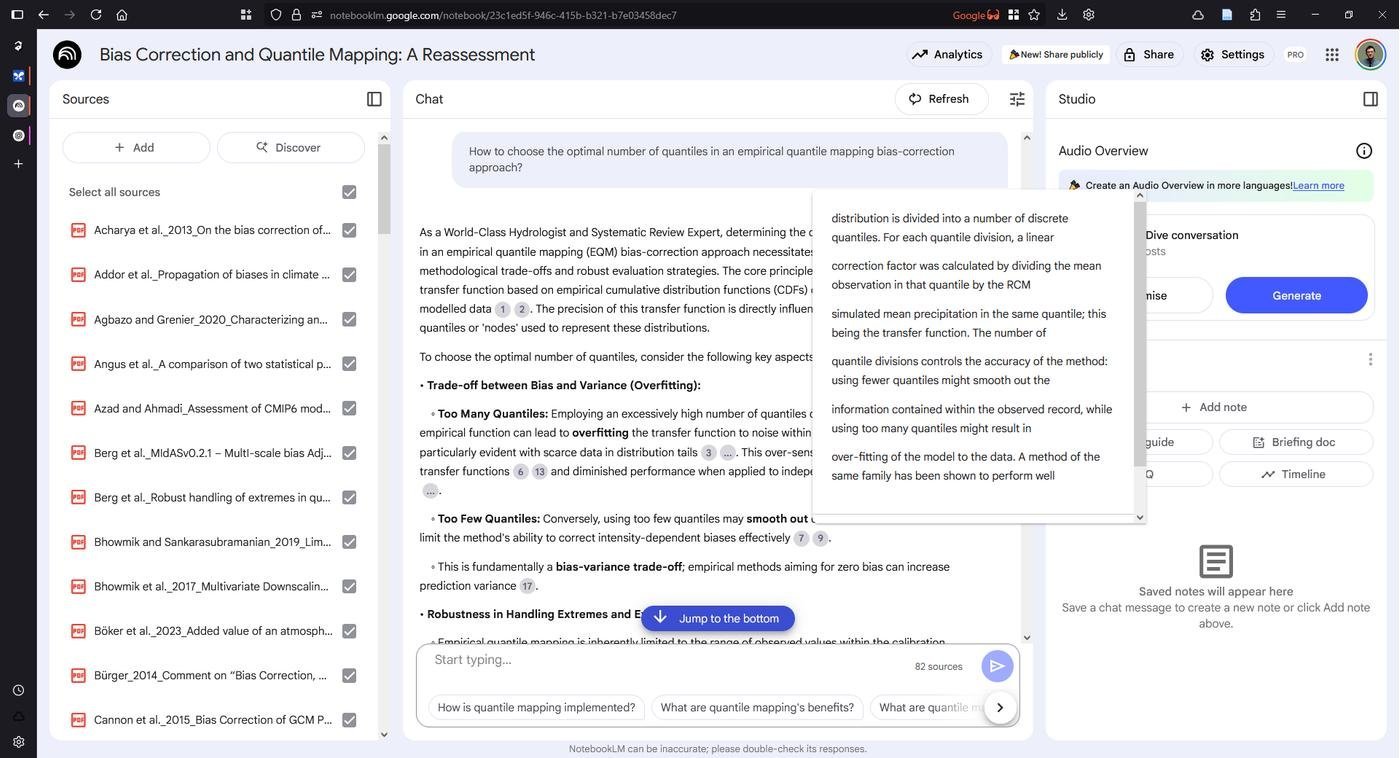Open browser hamburger menu
1400x758 pixels.
[1281, 15]
